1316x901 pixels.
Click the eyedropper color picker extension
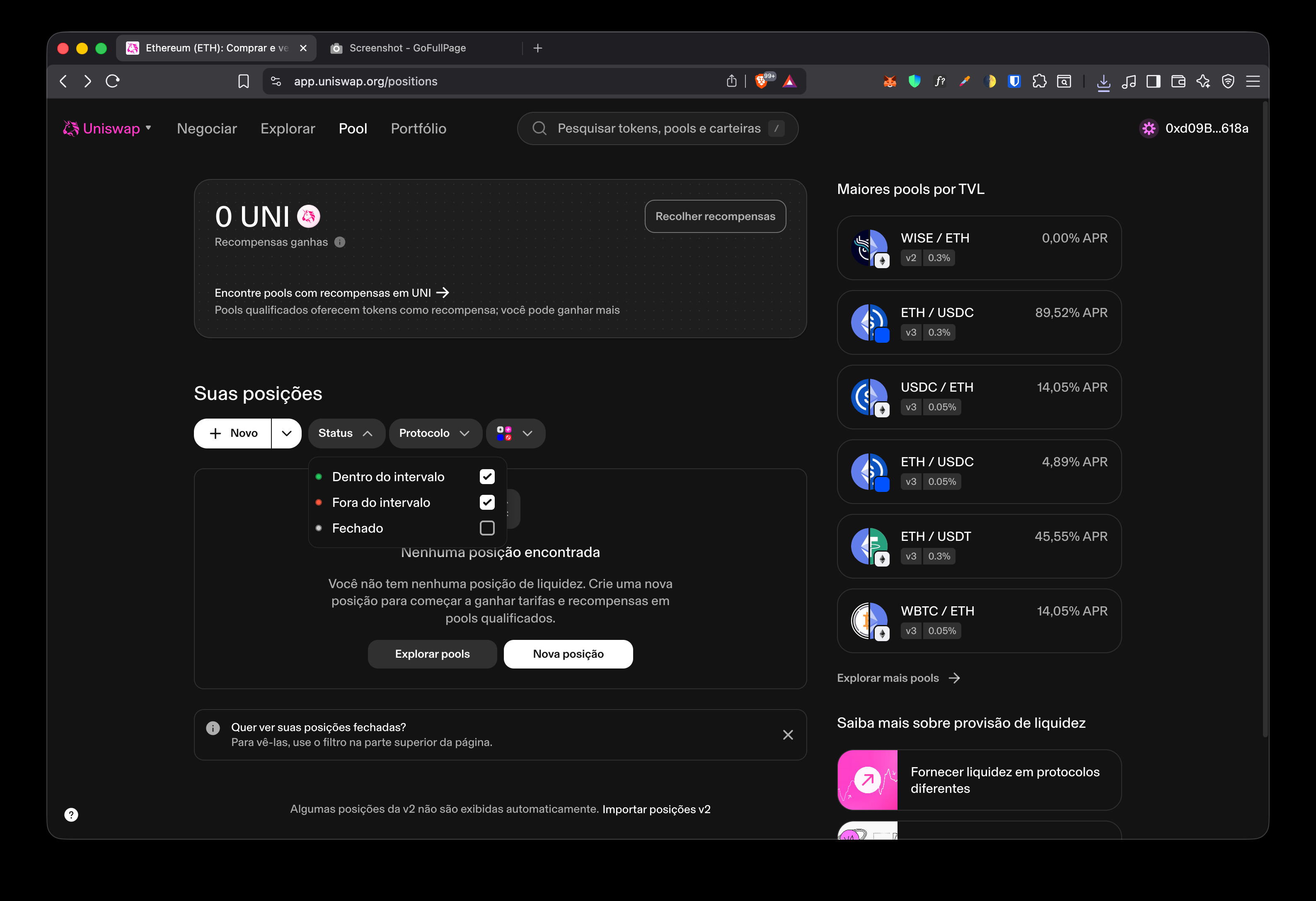(964, 82)
